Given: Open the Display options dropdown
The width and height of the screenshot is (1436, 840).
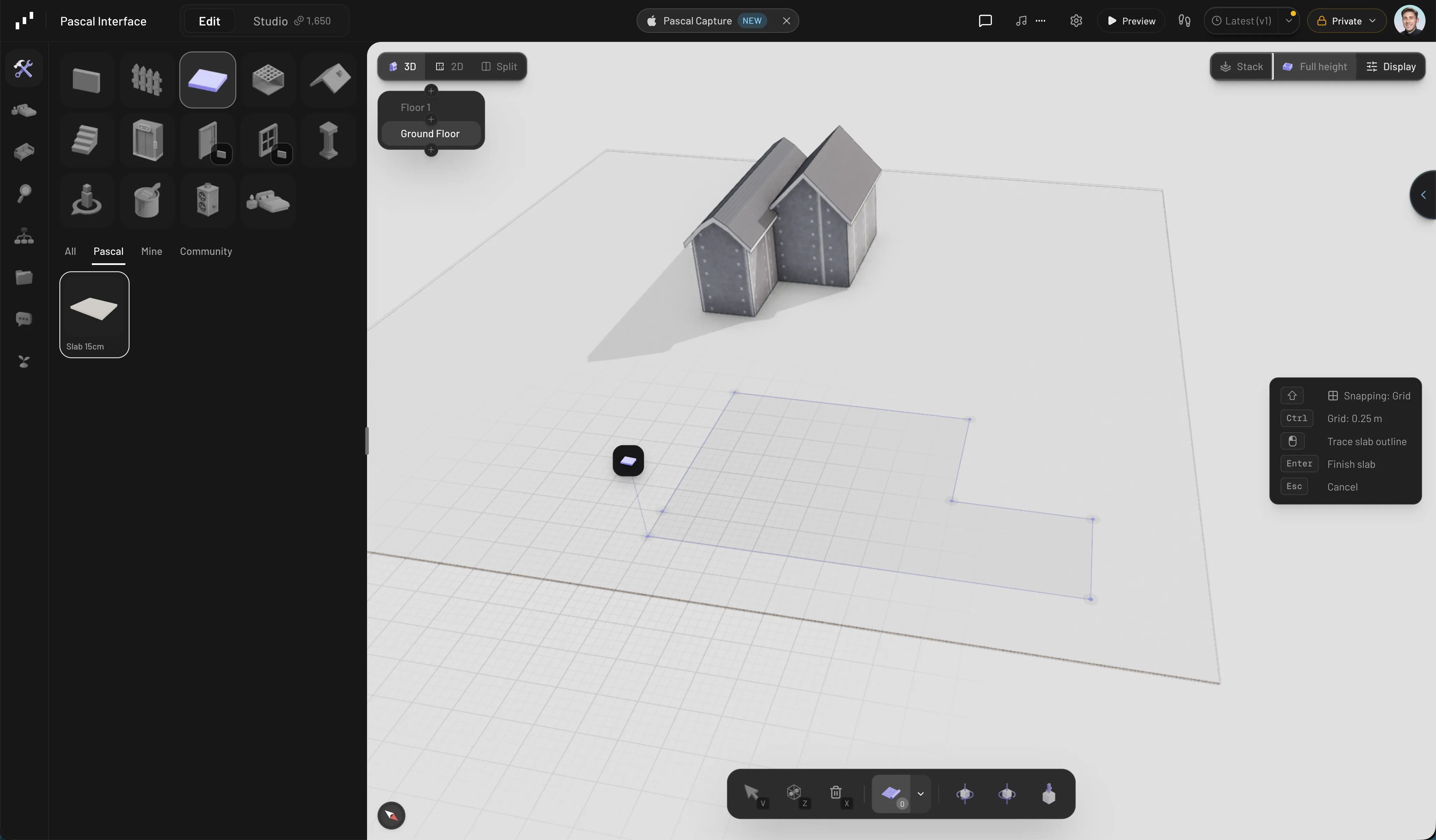Looking at the screenshot, I should (1391, 67).
